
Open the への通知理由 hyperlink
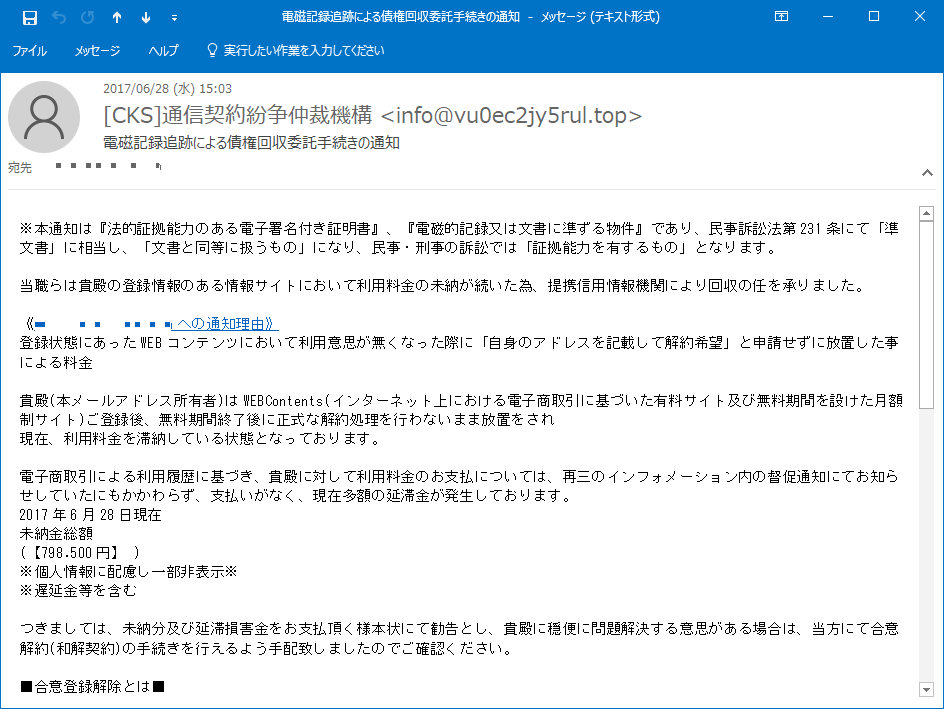click(225, 324)
